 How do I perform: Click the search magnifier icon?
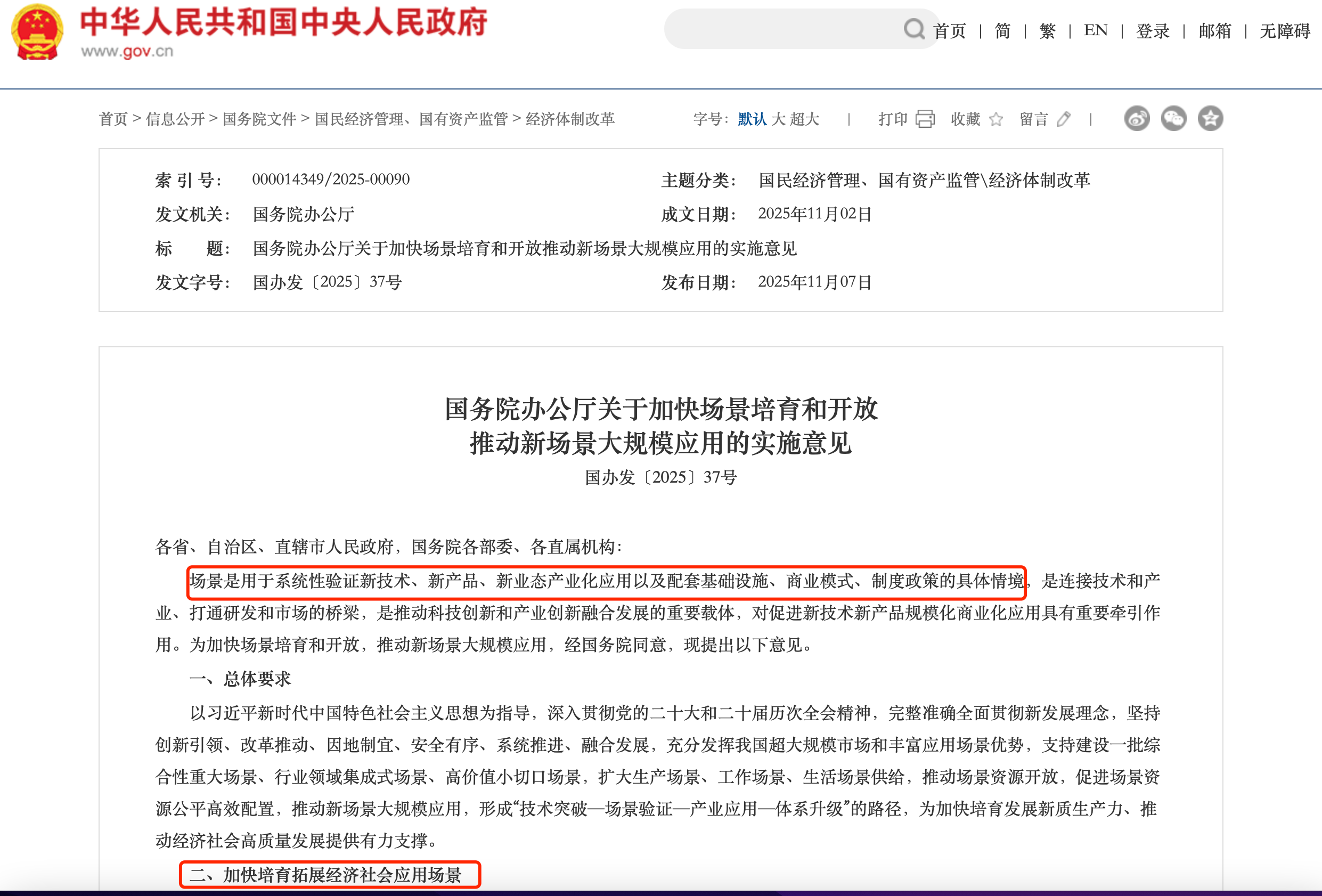(913, 29)
